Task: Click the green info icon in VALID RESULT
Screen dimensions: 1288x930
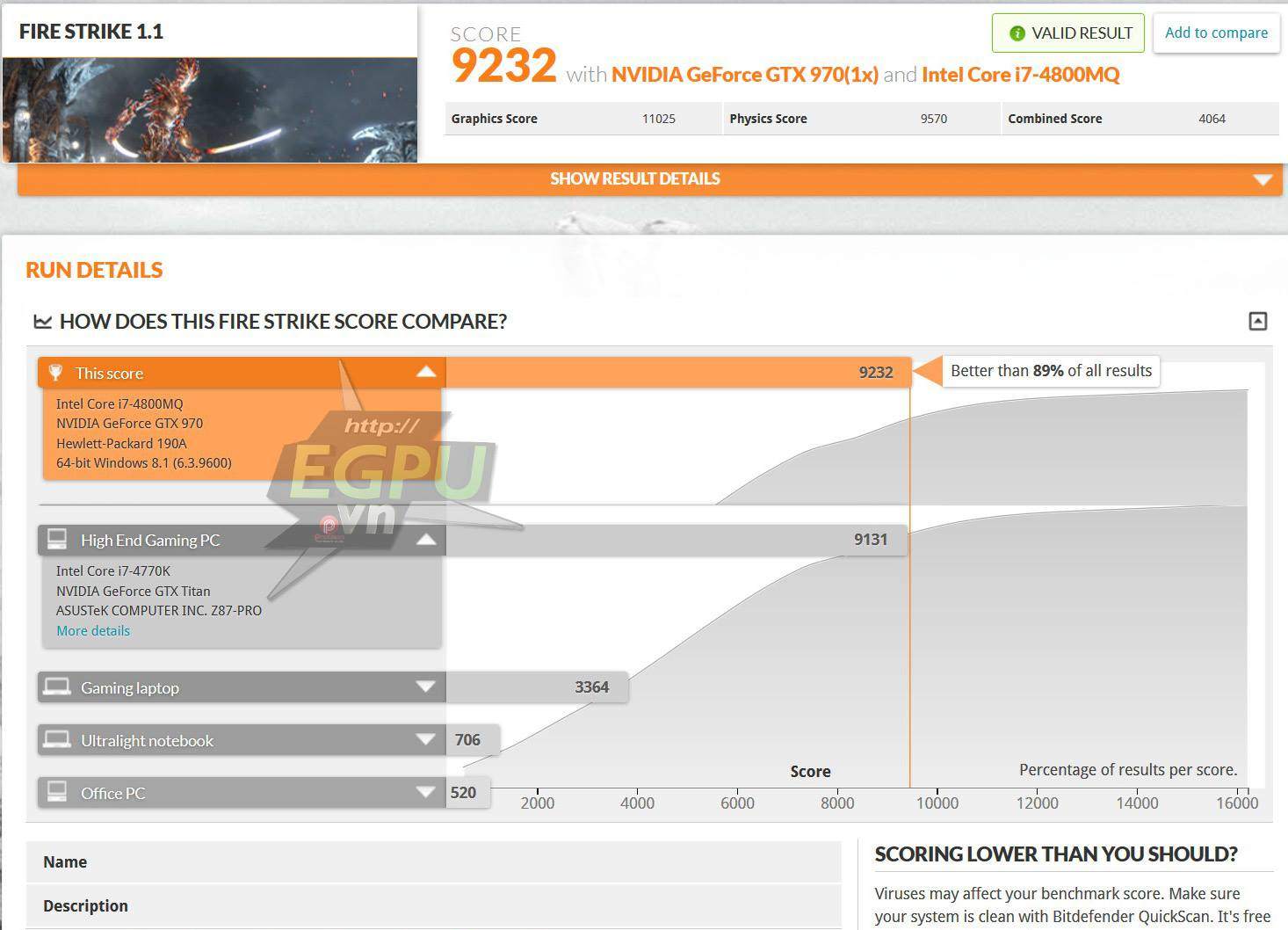Action: coord(1017,33)
